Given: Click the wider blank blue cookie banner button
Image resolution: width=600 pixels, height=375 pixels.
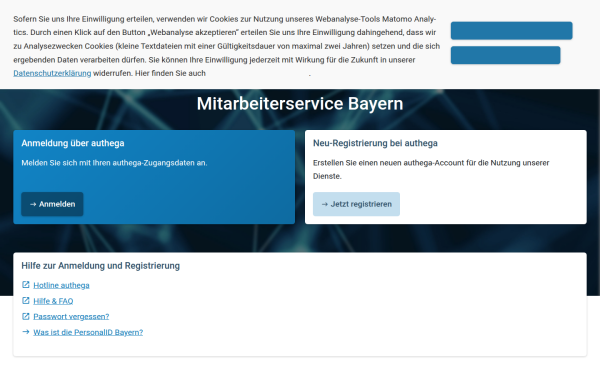Looking at the screenshot, I should [x=512, y=31].
